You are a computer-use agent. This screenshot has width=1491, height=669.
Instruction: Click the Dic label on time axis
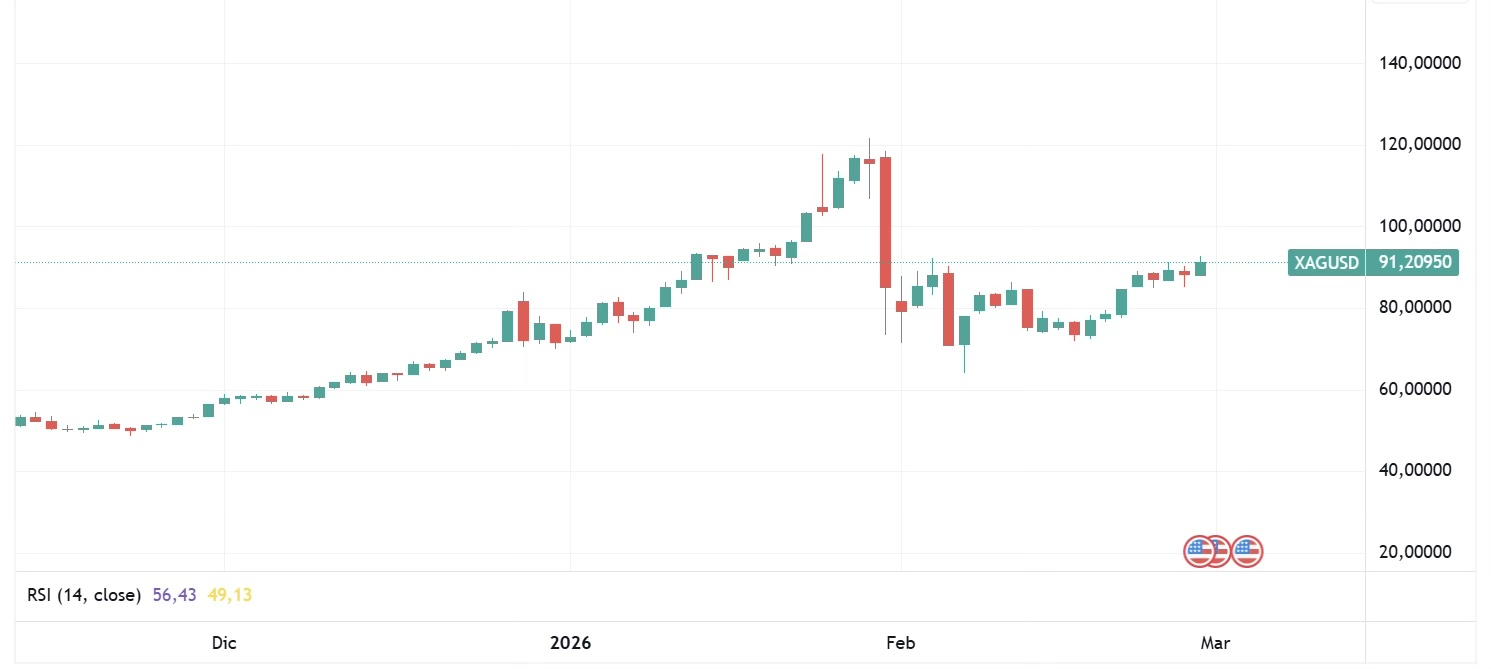point(224,643)
